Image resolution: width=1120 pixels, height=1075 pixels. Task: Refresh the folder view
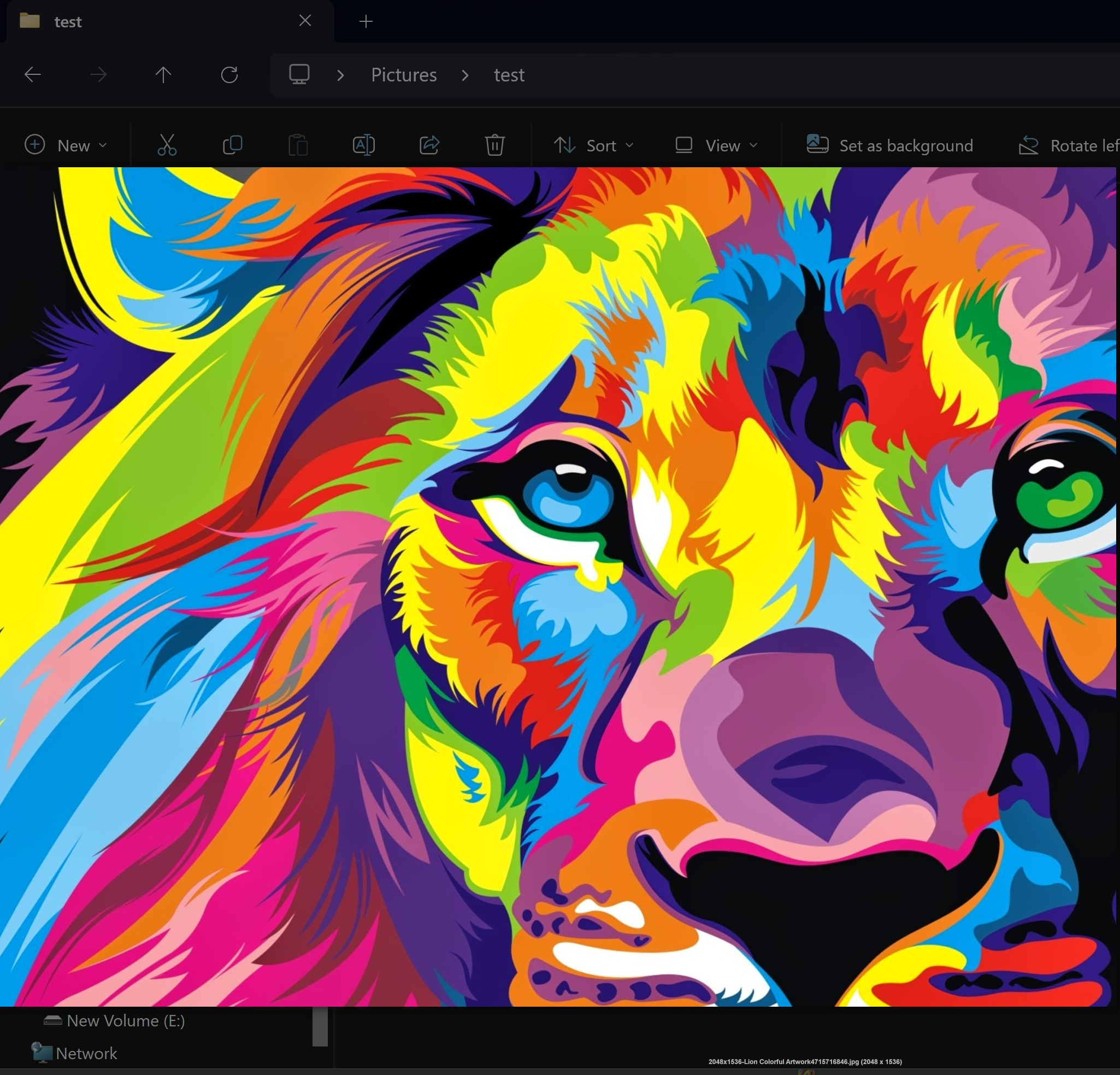229,74
